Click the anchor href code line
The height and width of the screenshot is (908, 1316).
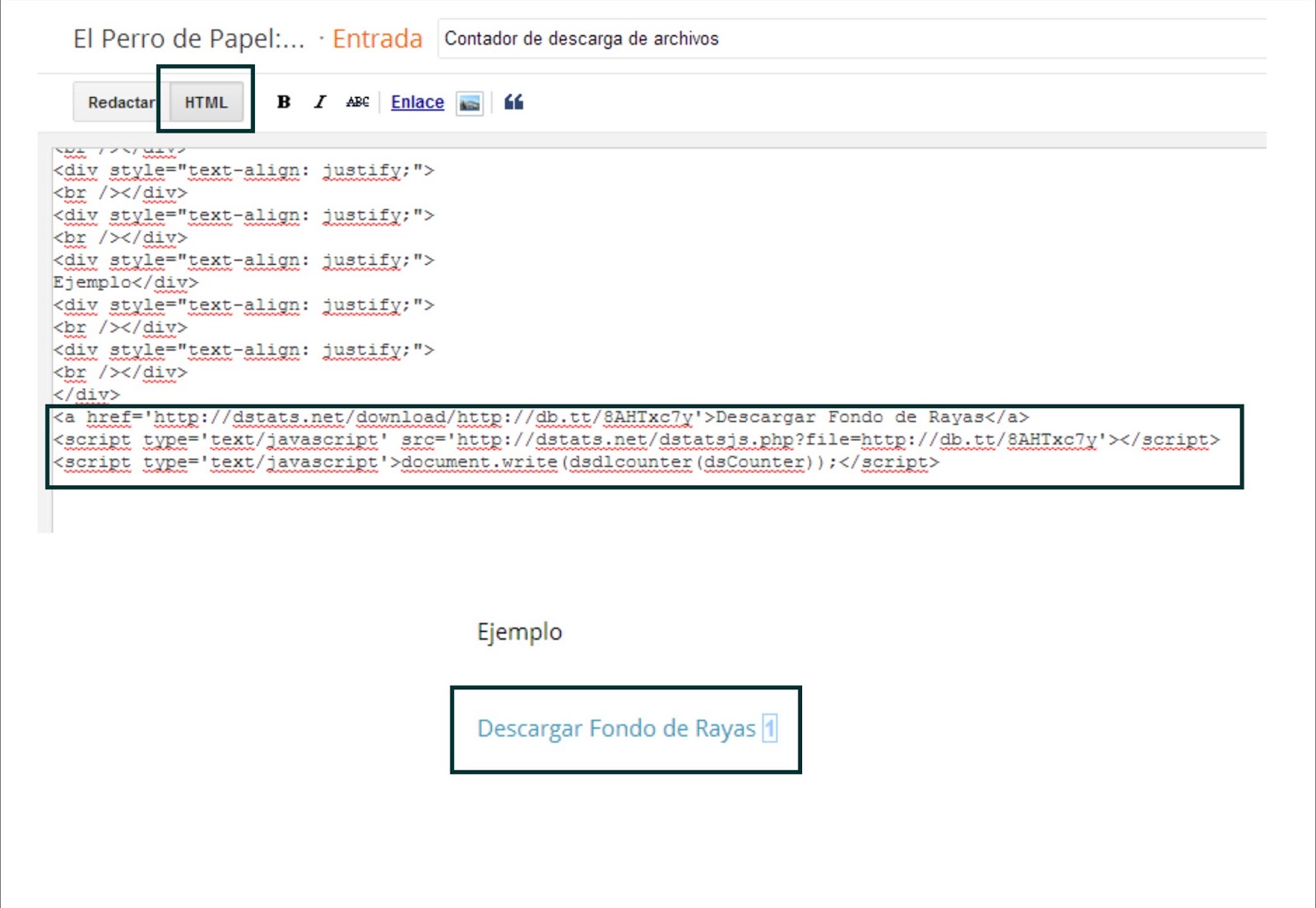(541, 417)
